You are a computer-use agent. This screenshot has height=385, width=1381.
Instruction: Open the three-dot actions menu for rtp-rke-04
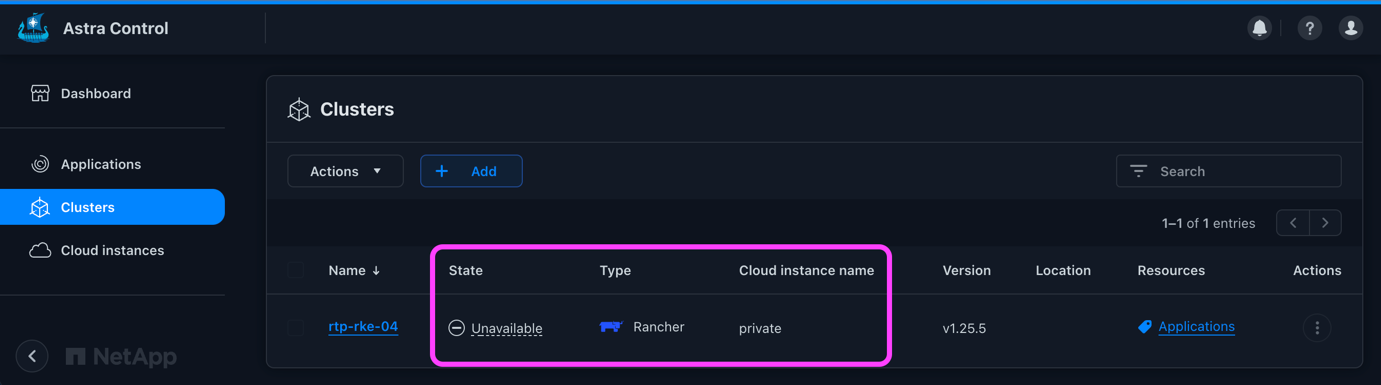click(1317, 327)
